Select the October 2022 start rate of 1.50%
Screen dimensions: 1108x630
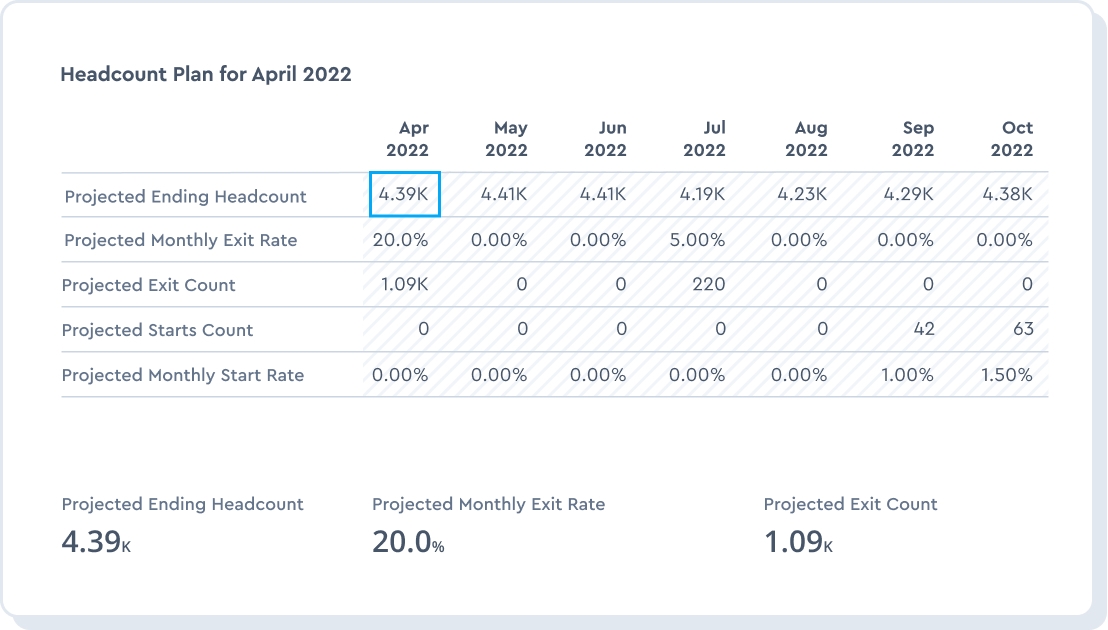click(1005, 375)
